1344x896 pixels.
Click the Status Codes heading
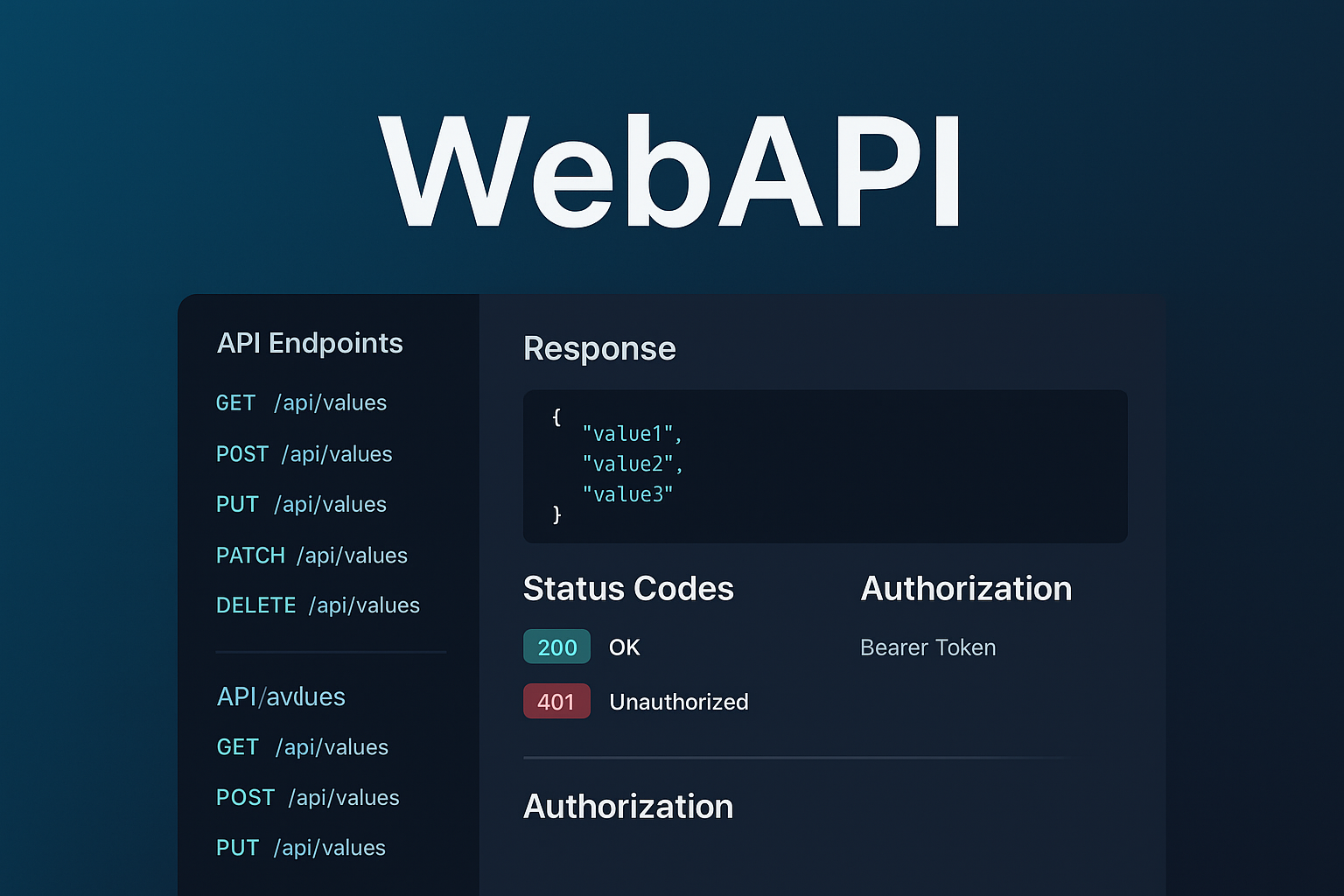click(628, 589)
